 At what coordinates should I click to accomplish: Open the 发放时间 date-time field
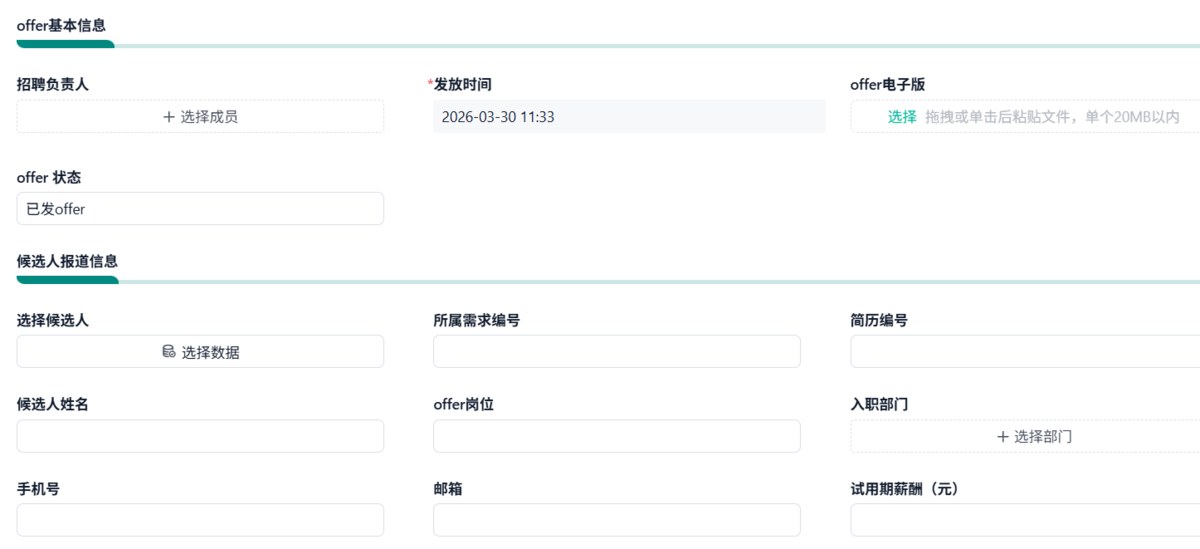[629, 117]
